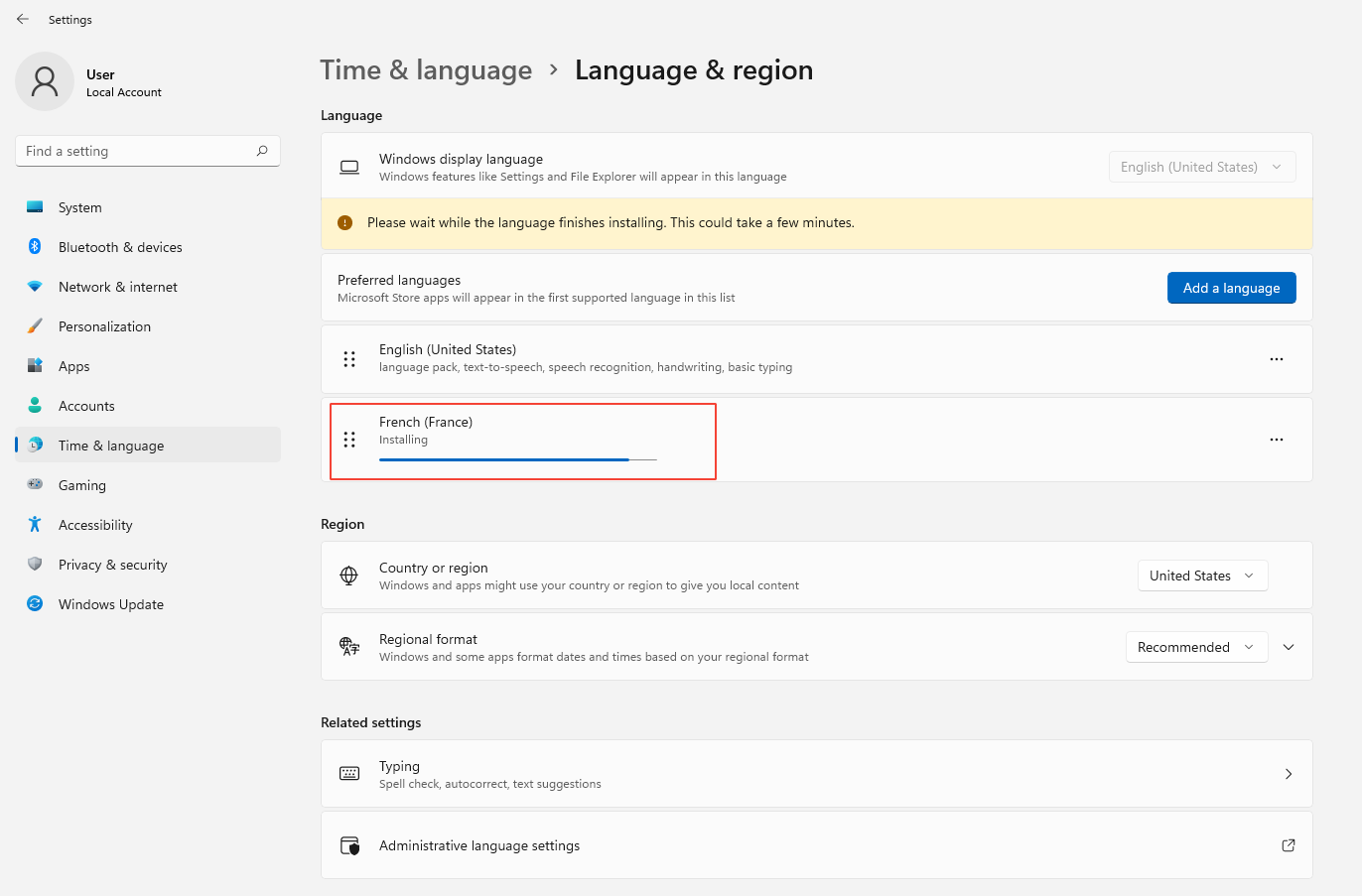Click the Regional format icon
Viewport: 1362px width, 896px height.
pos(348,646)
